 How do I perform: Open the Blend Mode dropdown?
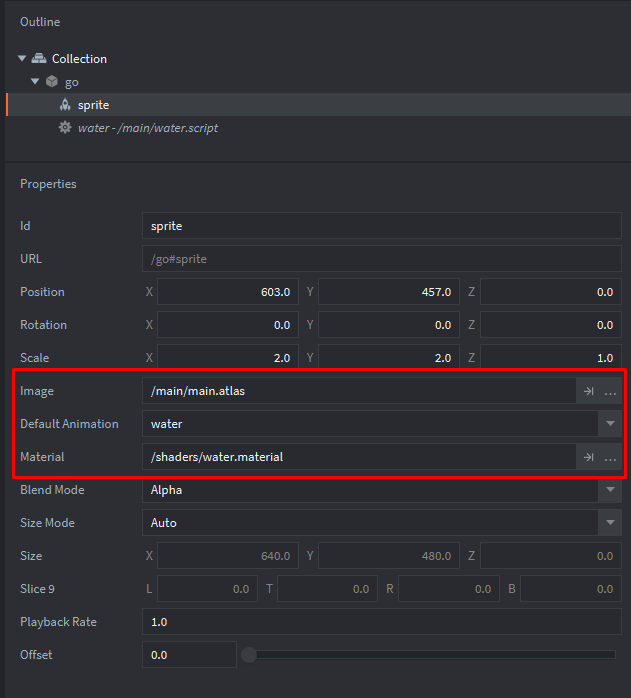point(610,490)
